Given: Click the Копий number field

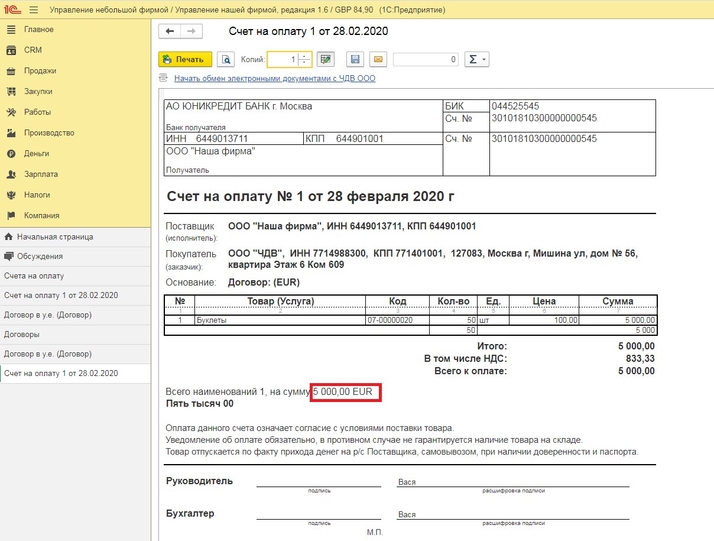Looking at the screenshot, I should tap(282, 60).
